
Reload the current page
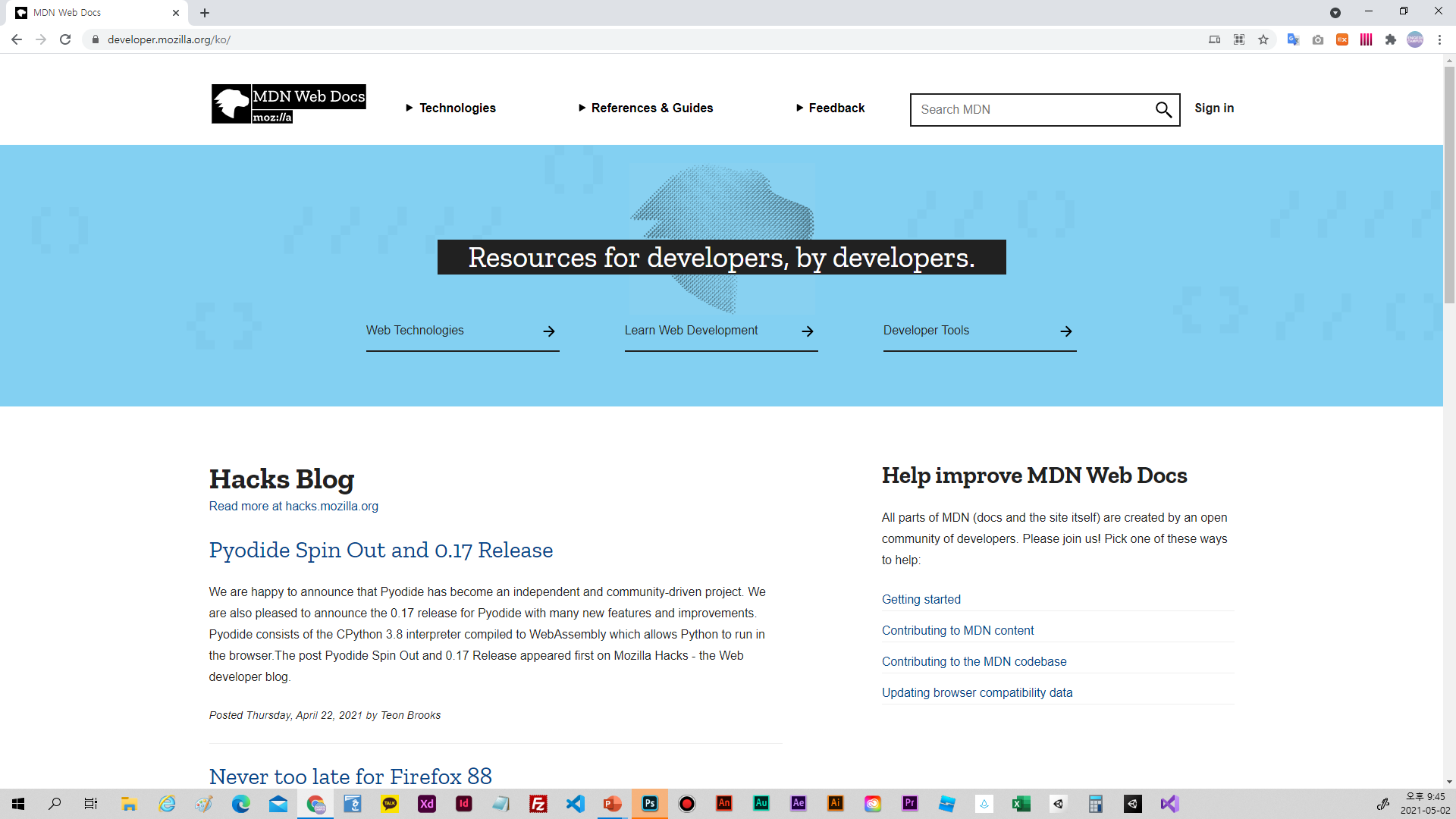65,39
